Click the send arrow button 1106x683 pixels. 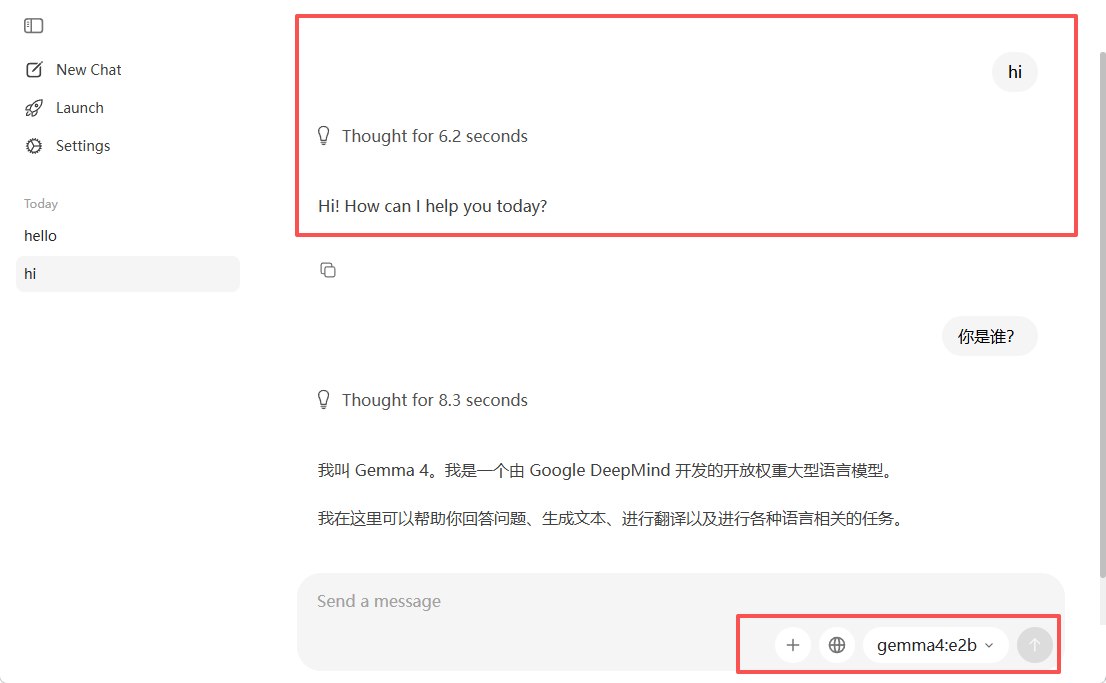tap(1035, 645)
